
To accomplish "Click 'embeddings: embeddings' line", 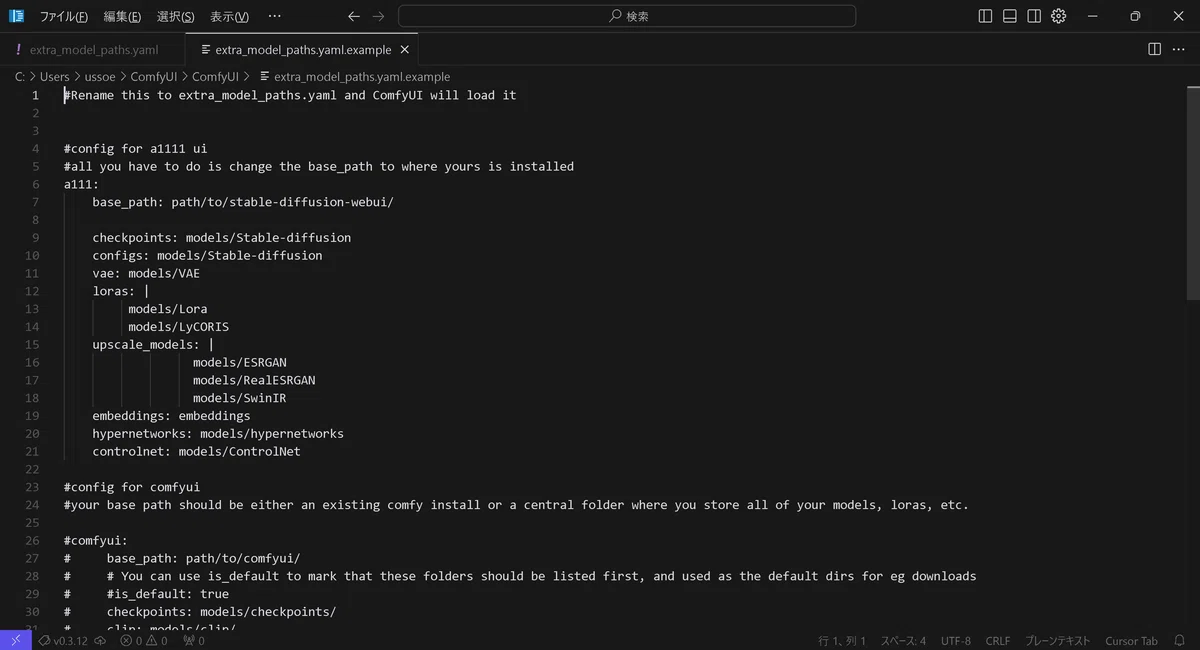I will pos(172,416).
